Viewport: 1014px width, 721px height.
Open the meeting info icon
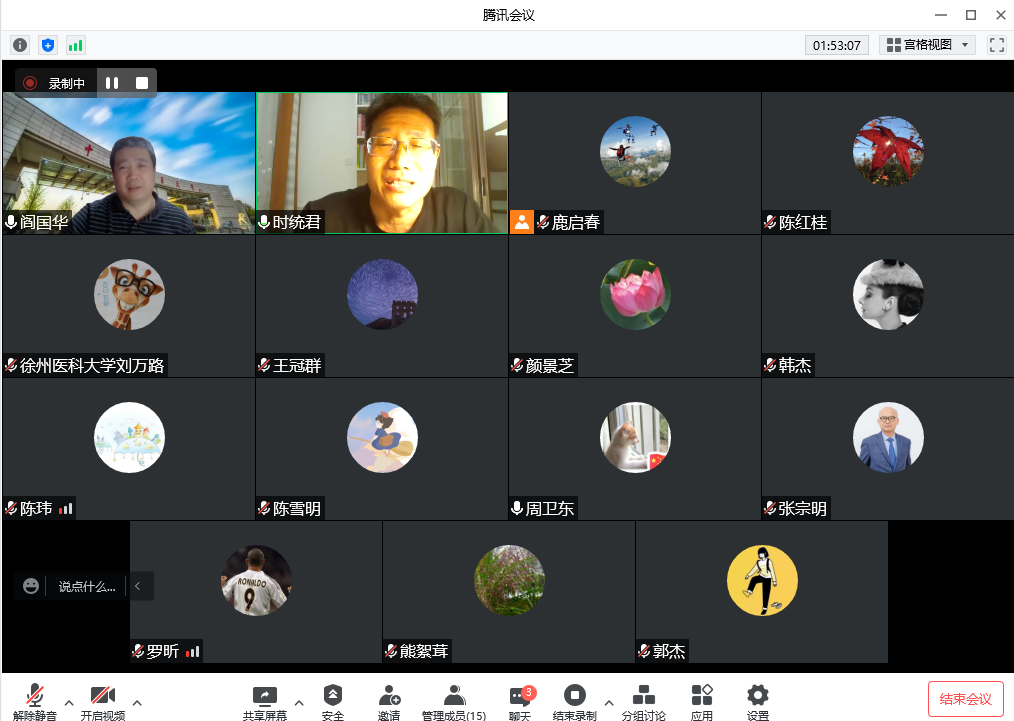[20, 45]
